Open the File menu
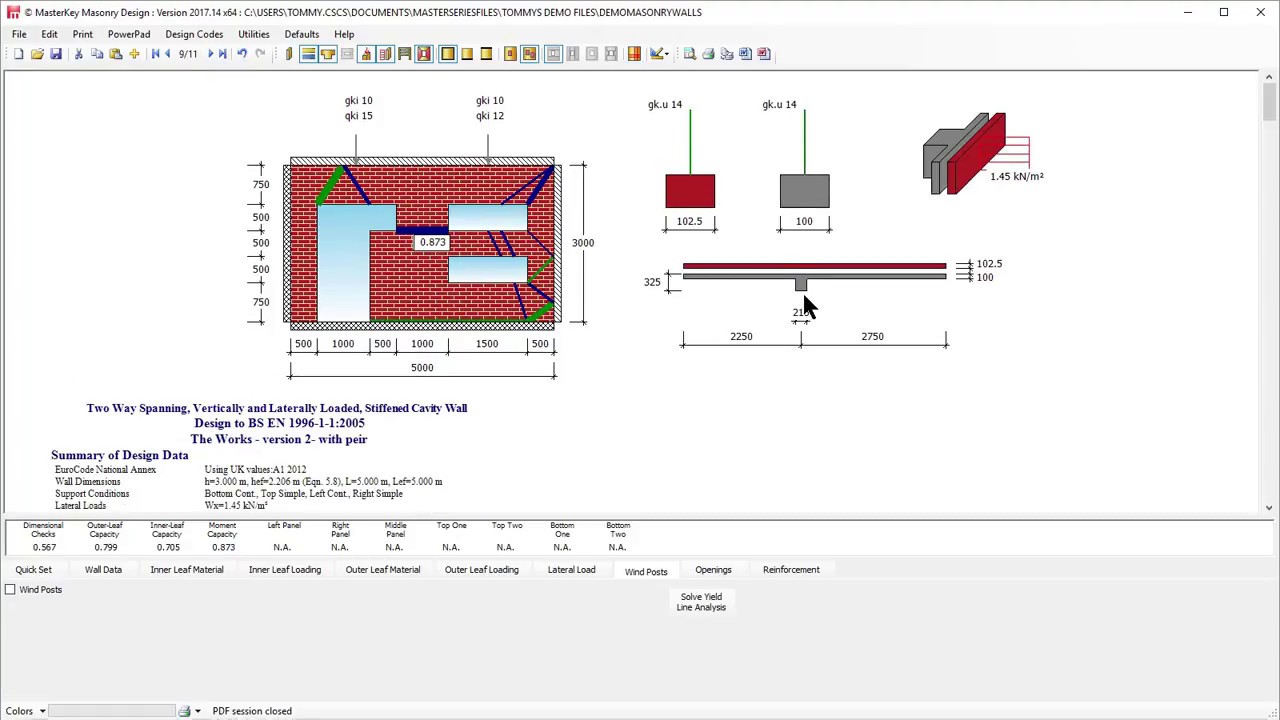Viewport: 1280px width, 720px height. point(19,34)
